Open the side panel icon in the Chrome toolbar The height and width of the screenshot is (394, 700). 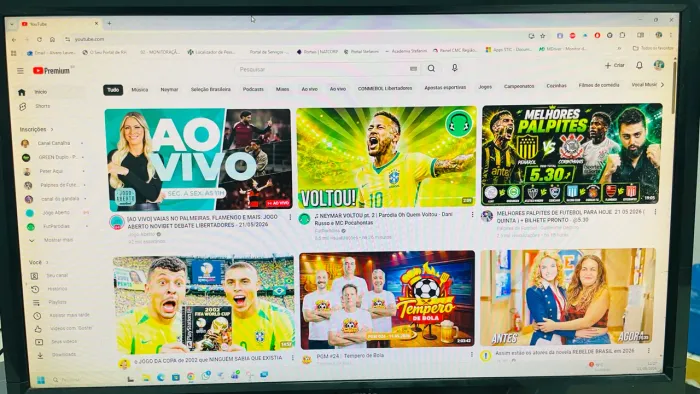641,35
